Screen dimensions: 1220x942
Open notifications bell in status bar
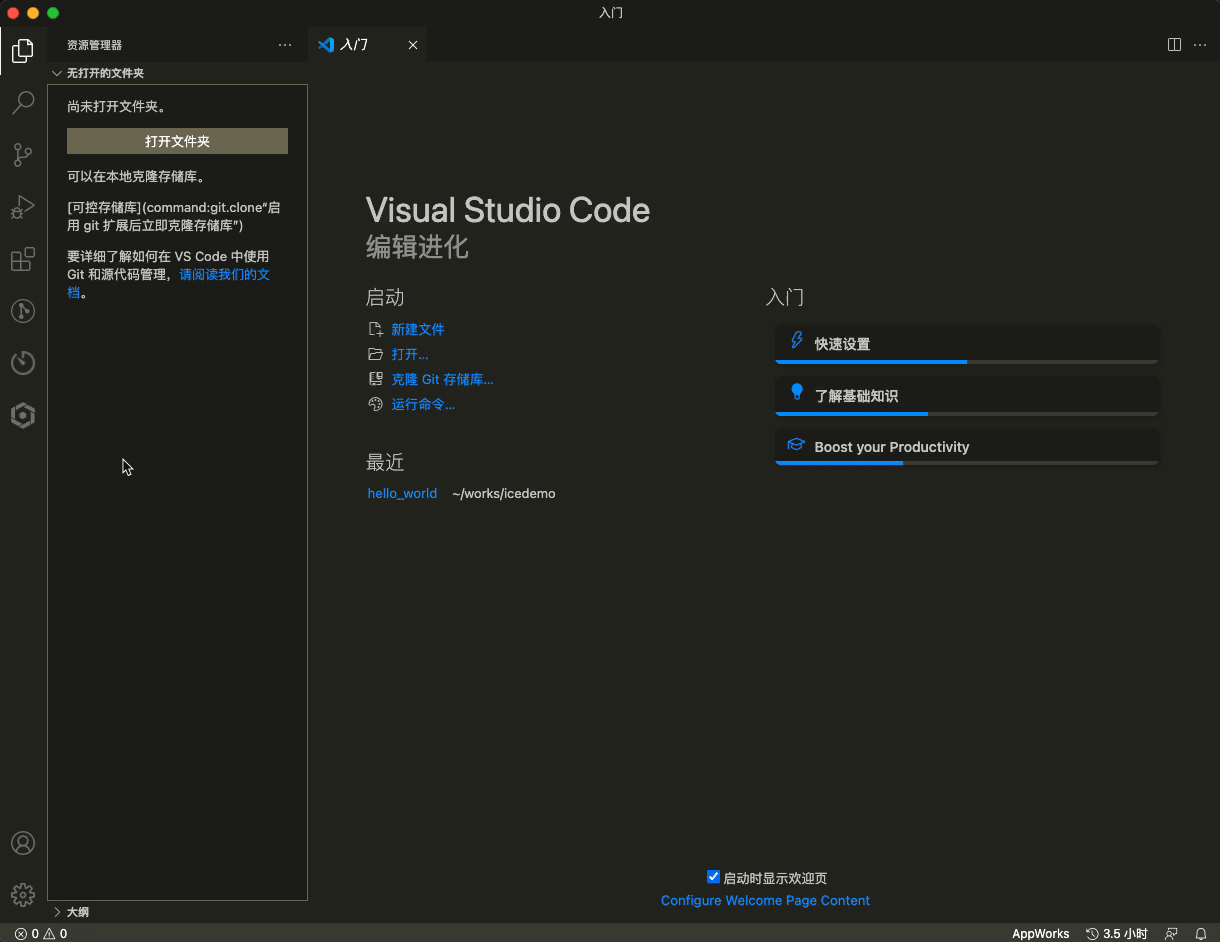[1201, 933]
